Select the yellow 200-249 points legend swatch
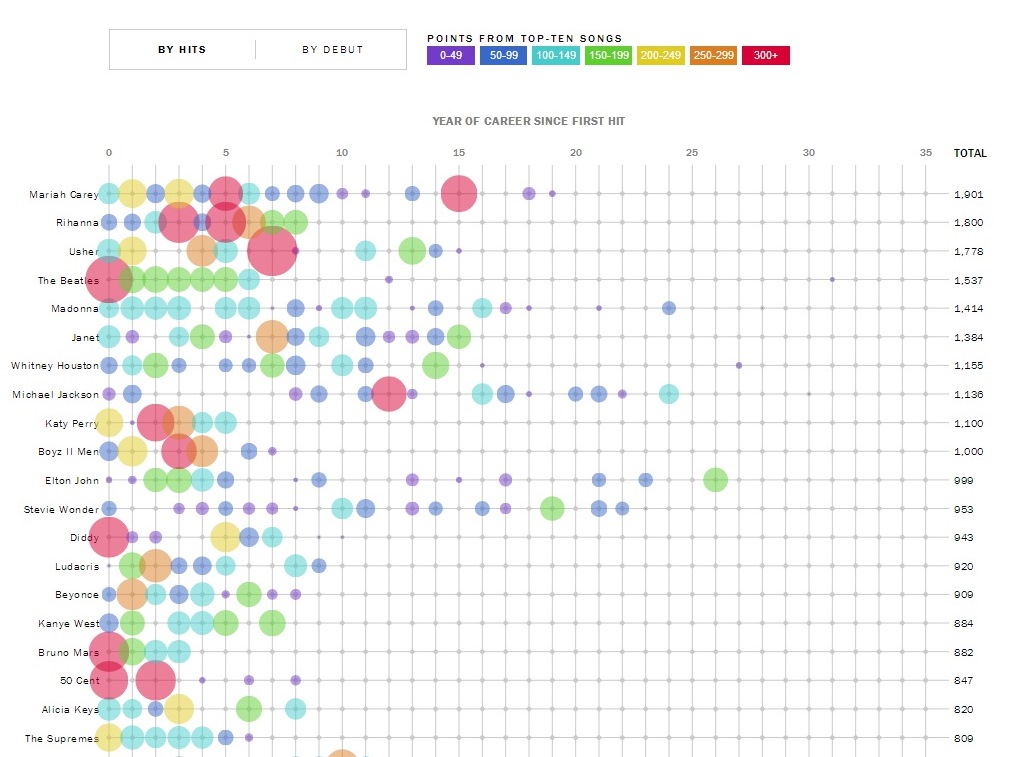1013x757 pixels. click(x=661, y=56)
